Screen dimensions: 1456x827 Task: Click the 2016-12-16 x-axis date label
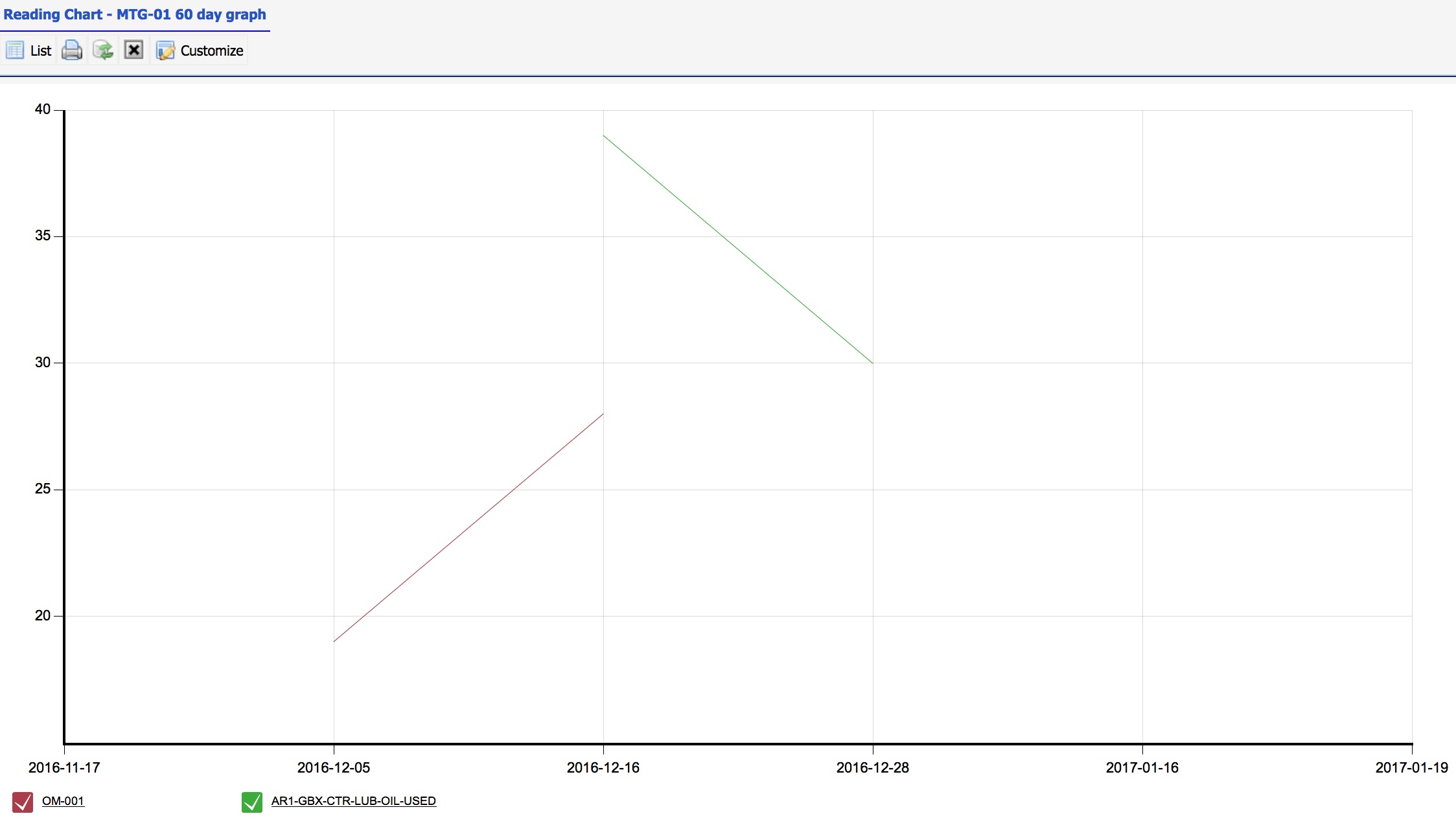603,767
